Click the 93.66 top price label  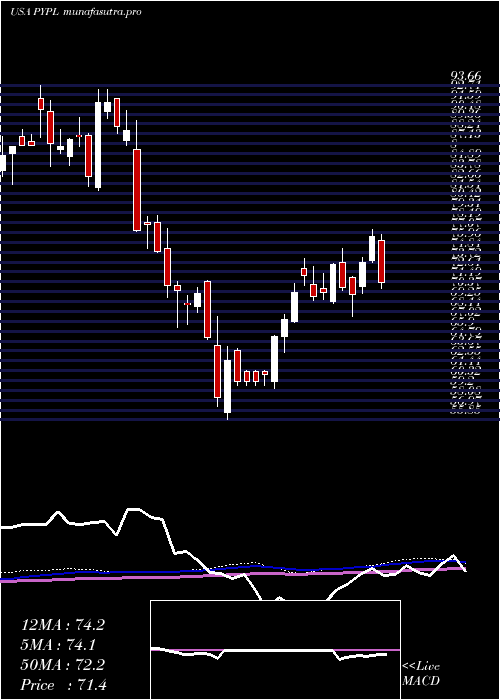465,78
